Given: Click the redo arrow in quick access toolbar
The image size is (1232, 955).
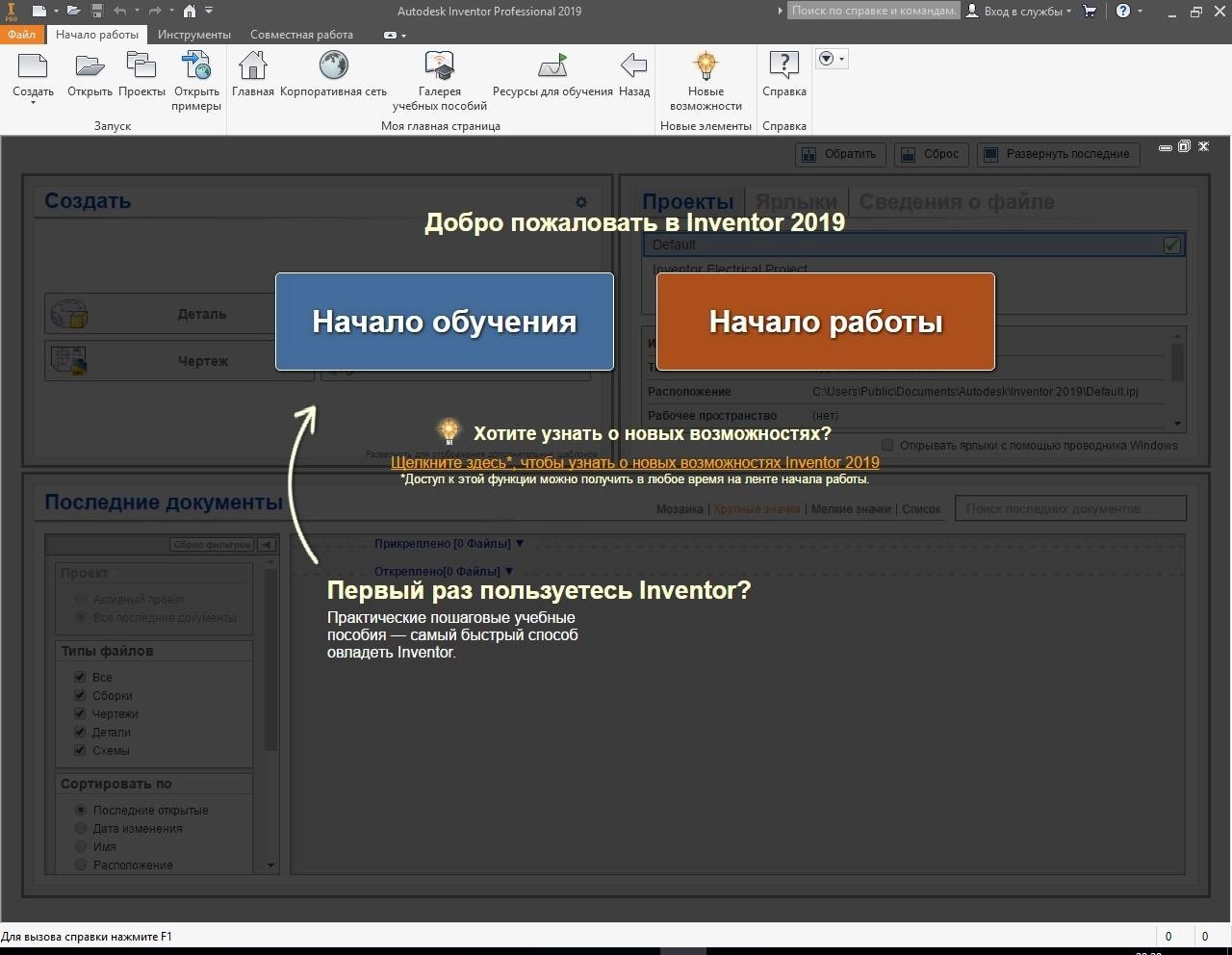Looking at the screenshot, I should (x=155, y=11).
